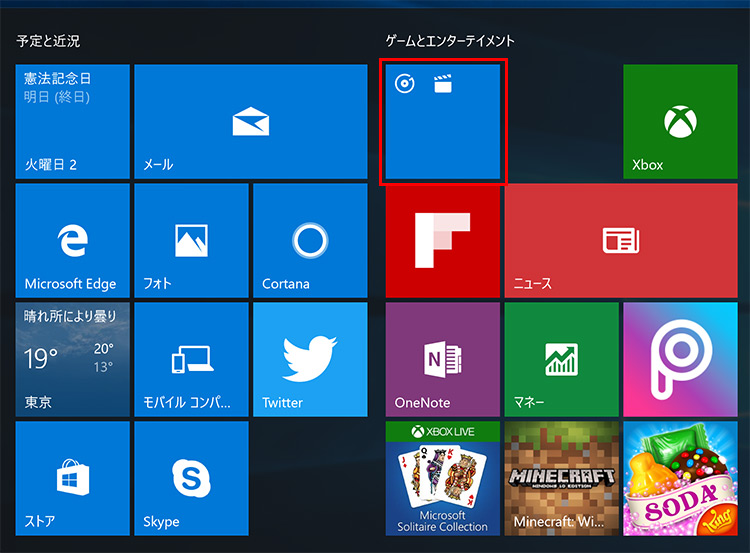Open the Mail (メール) tile
Viewport: 750px width, 553px height.
tap(250, 121)
